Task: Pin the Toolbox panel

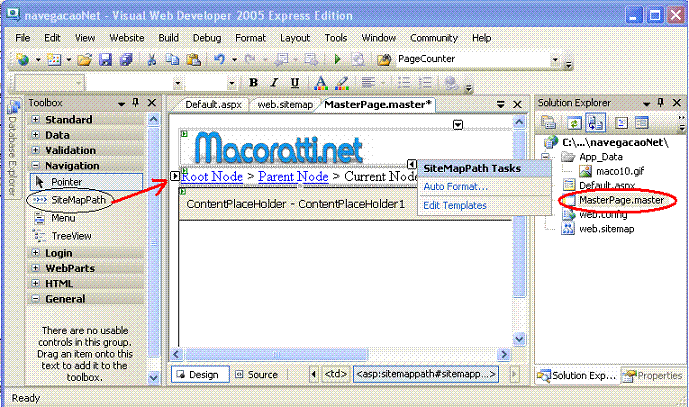Action: pyautogui.click(x=135, y=103)
